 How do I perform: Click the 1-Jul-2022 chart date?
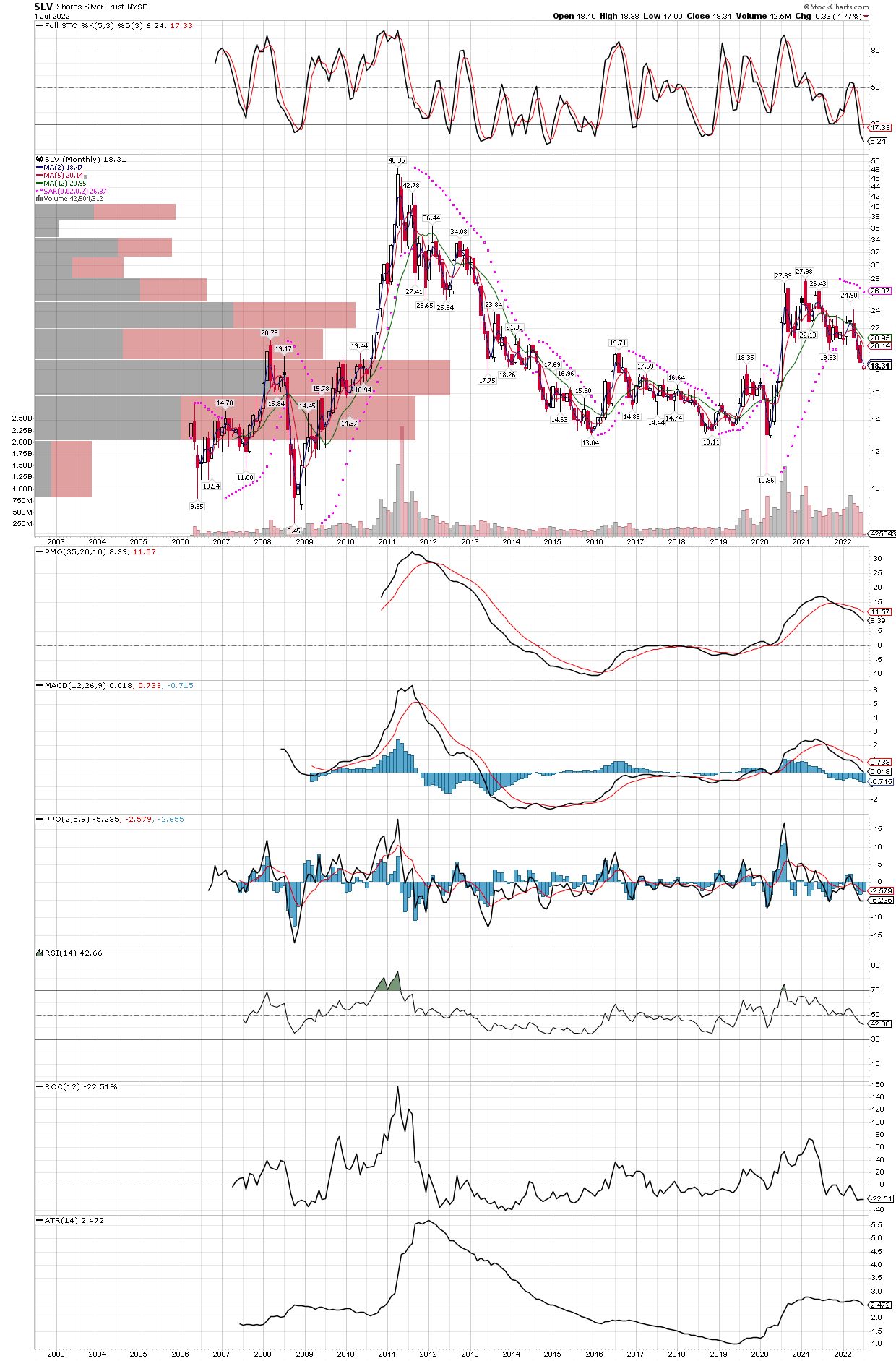tap(52, 16)
